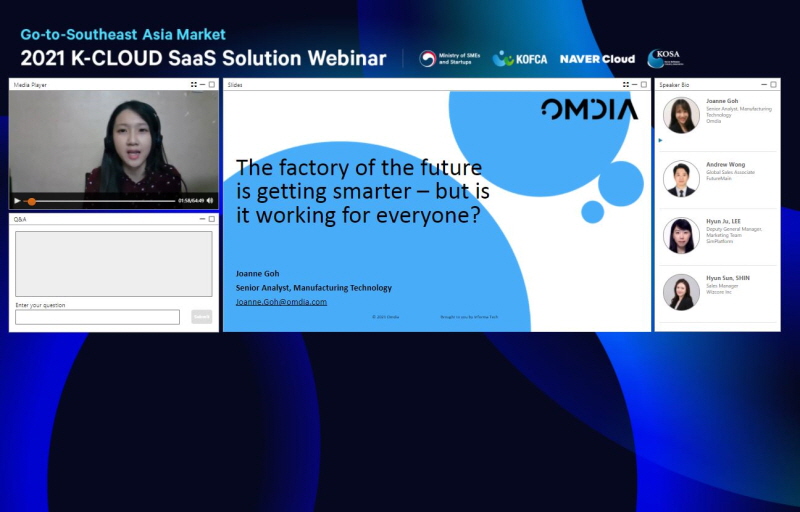
Task: Maximize the Q&A panel
Action: (x=211, y=218)
